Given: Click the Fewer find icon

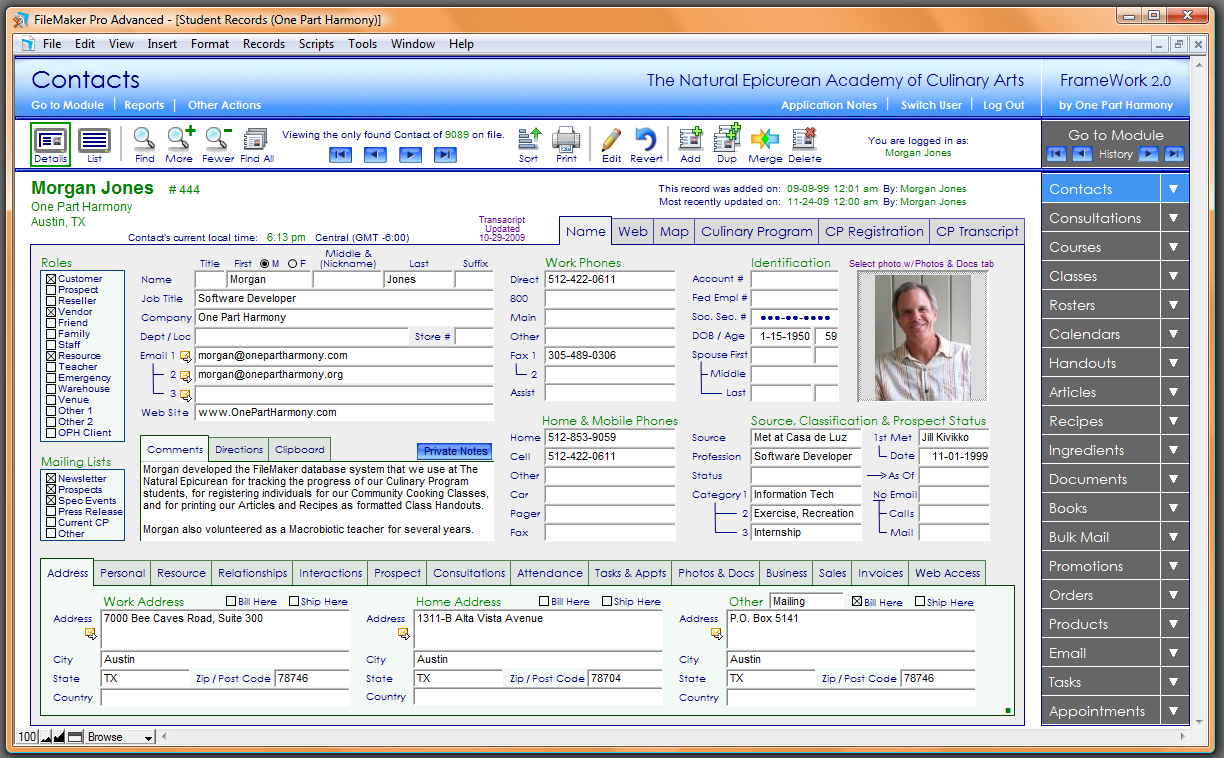Looking at the screenshot, I should (218, 139).
